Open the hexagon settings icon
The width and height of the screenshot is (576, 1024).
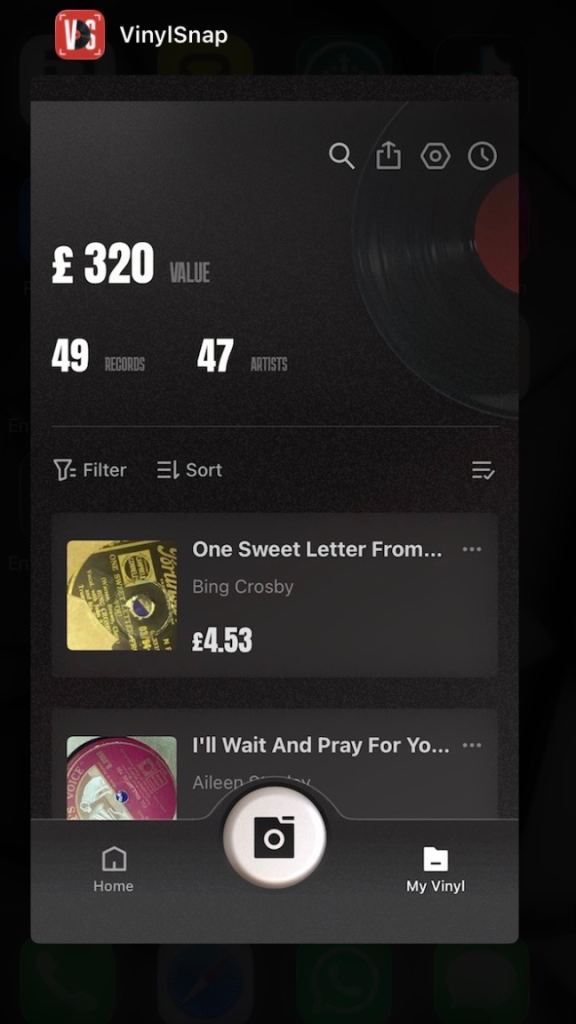(436, 157)
